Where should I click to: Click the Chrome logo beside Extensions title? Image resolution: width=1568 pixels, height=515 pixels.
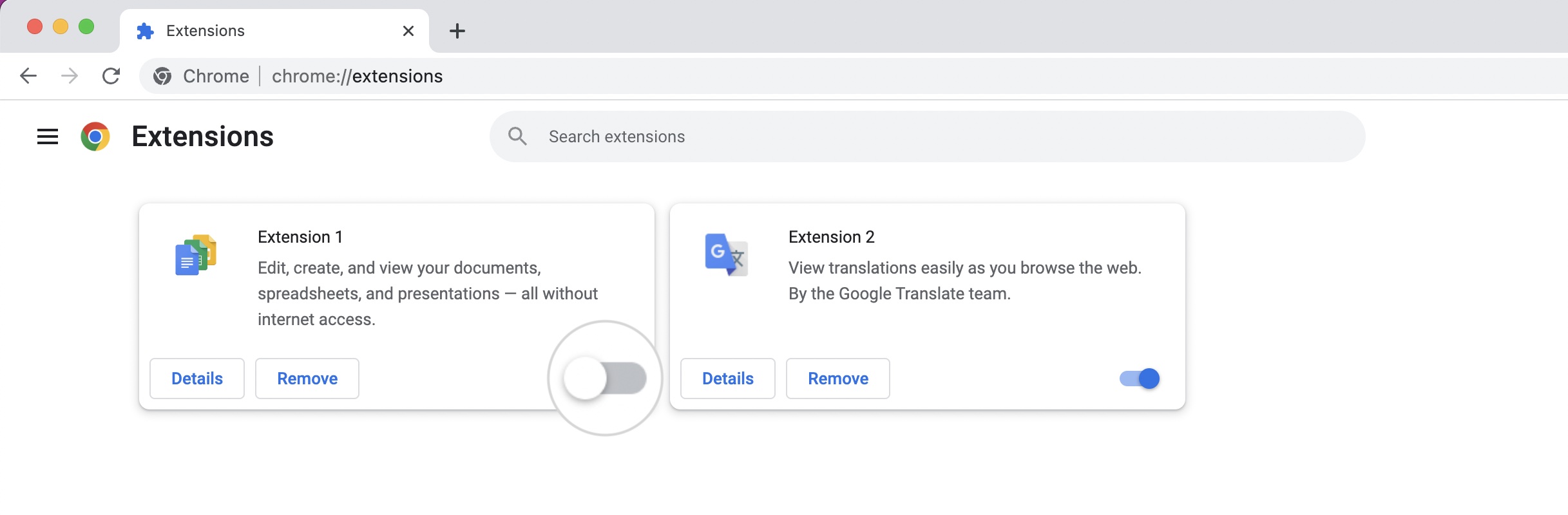tap(95, 136)
